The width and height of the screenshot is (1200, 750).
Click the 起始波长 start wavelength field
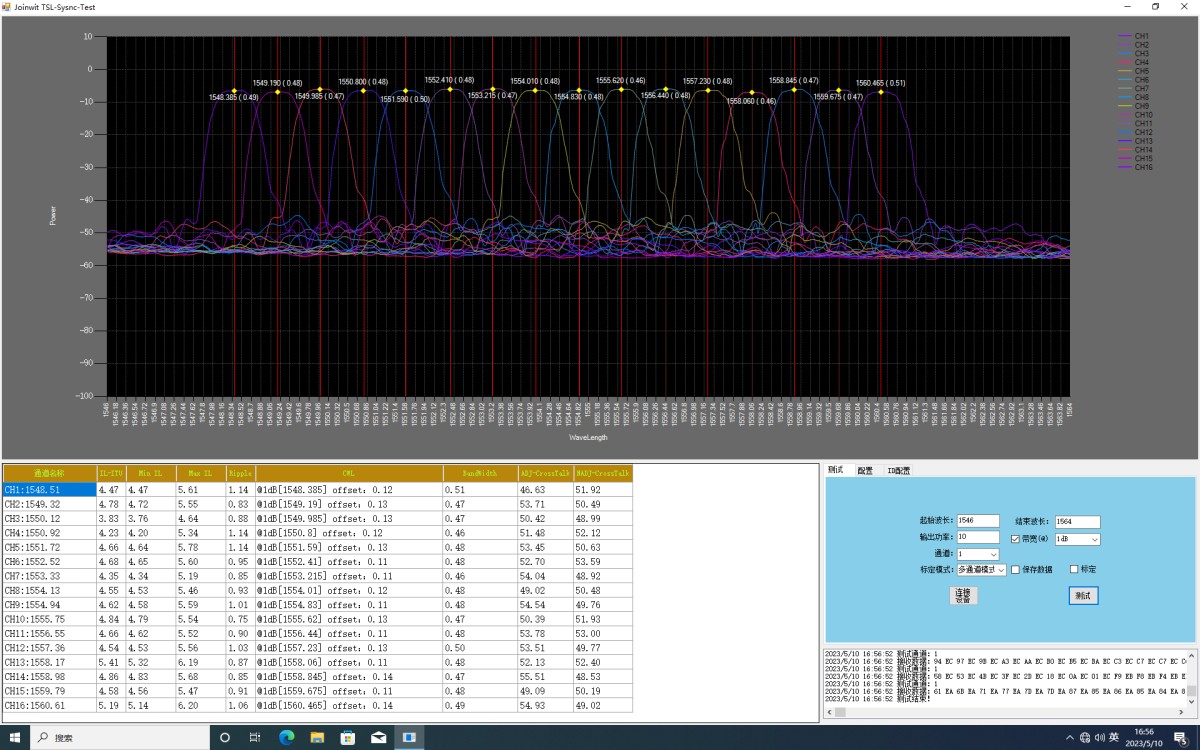(x=978, y=521)
